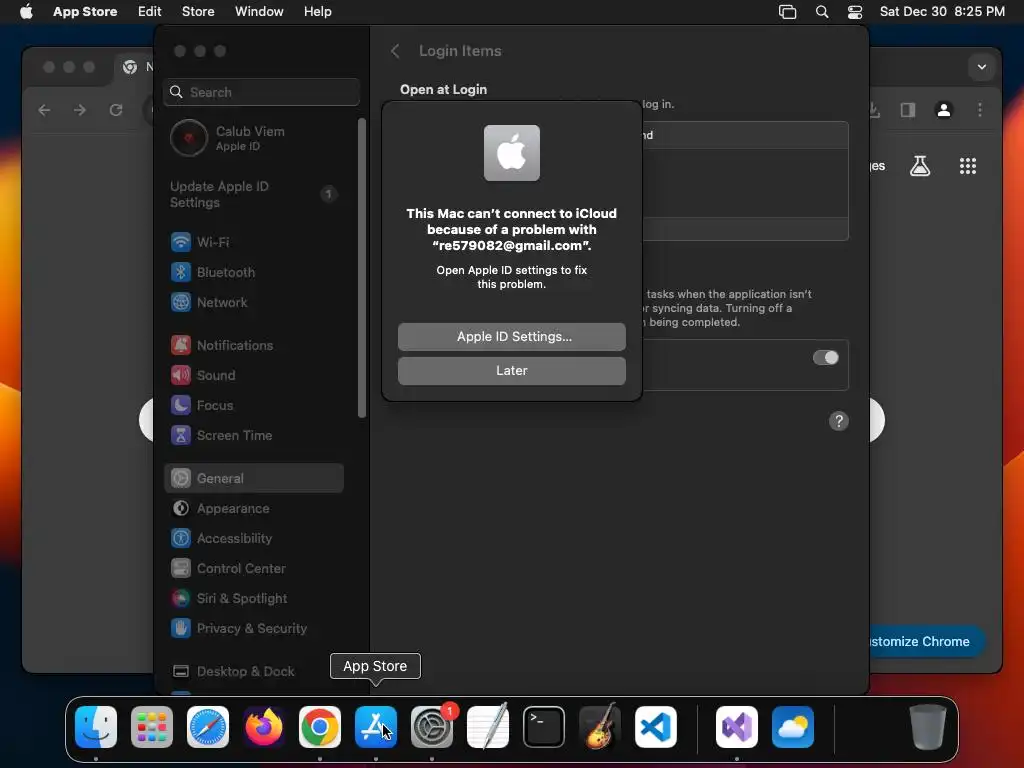Open the Trash in the dock
1024x768 pixels.
click(x=927, y=727)
